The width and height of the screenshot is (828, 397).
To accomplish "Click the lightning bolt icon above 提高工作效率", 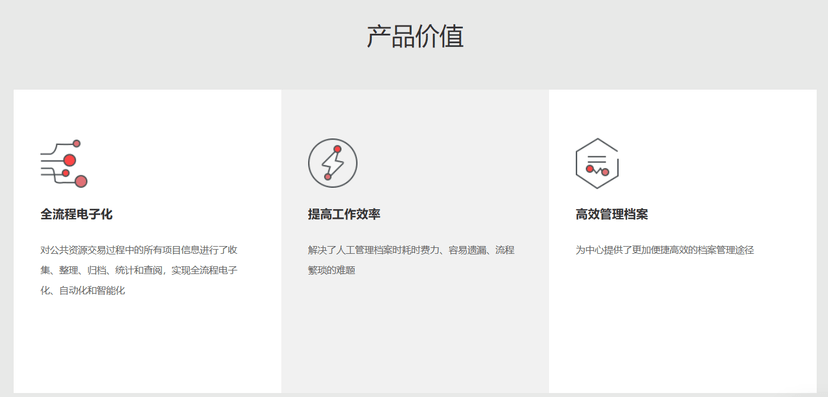I will pyautogui.click(x=333, y=163).
